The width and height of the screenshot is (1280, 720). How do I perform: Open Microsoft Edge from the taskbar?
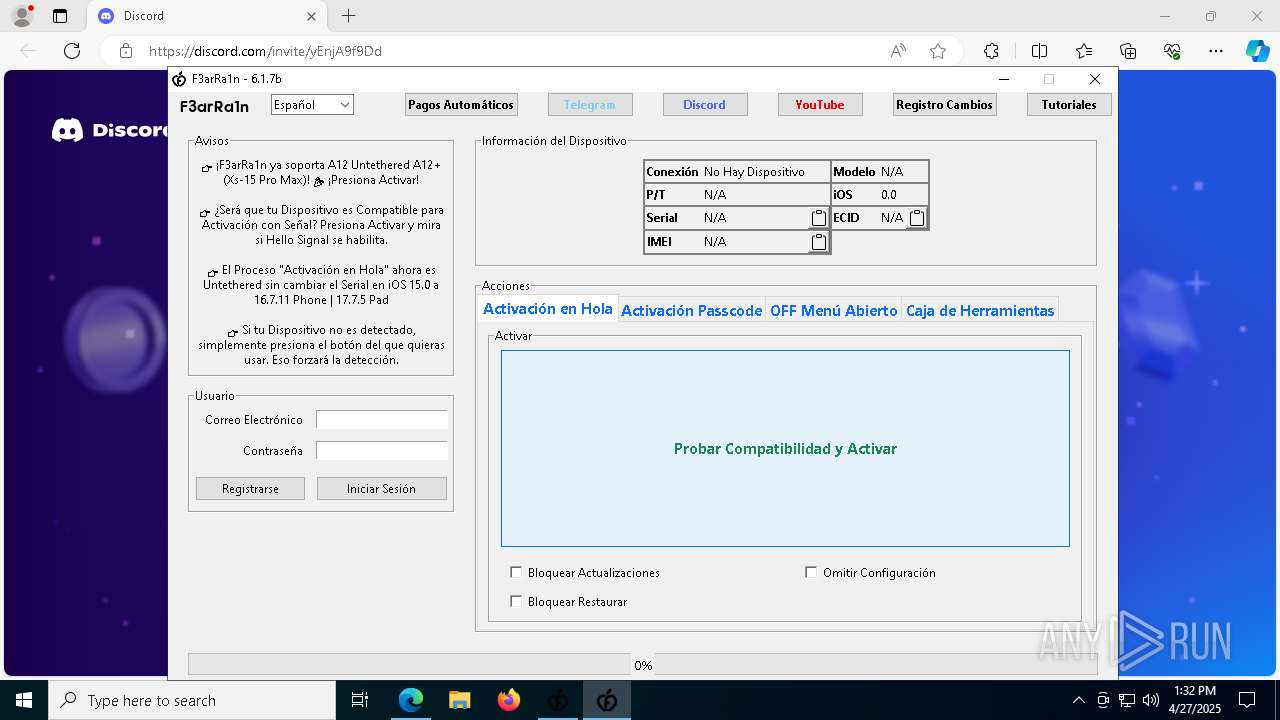(411, 700)
